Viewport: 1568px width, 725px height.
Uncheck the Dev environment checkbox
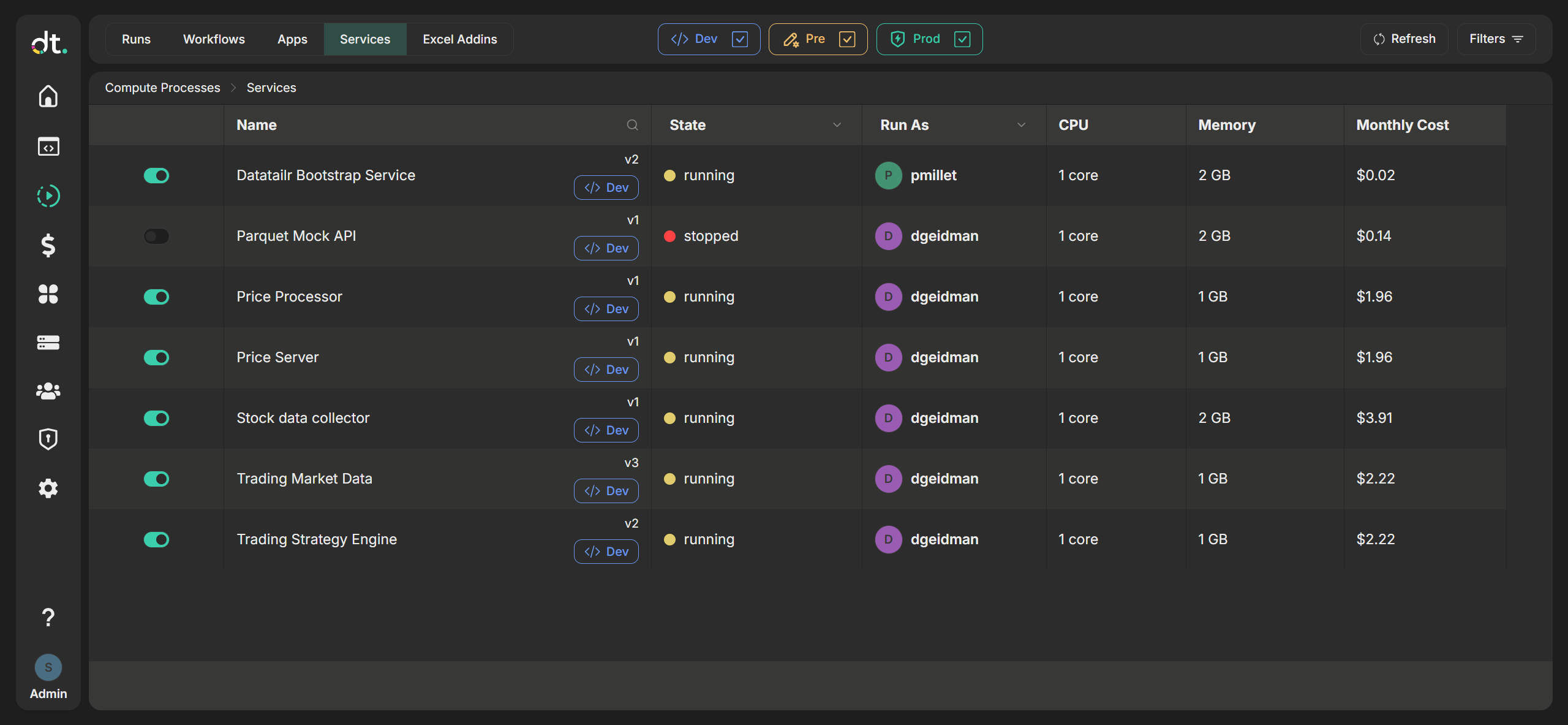[740, 39]
